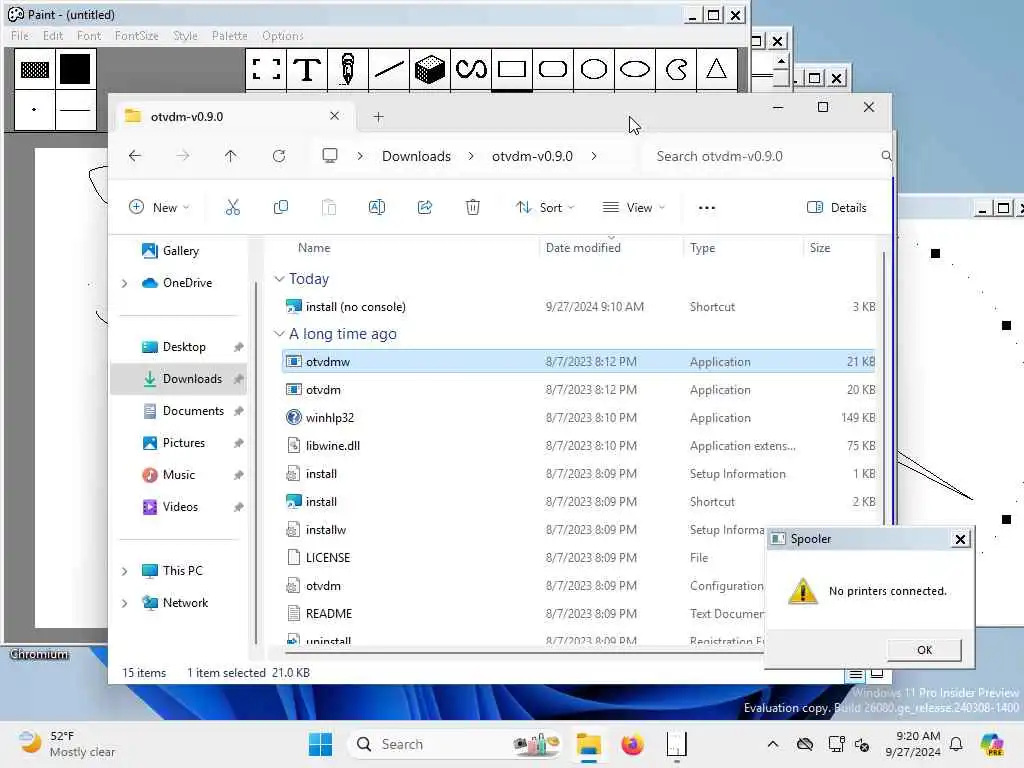Select the pie shape tool in Paint
The height and width of the screenshot is (768, 1024).
[676, 69]
